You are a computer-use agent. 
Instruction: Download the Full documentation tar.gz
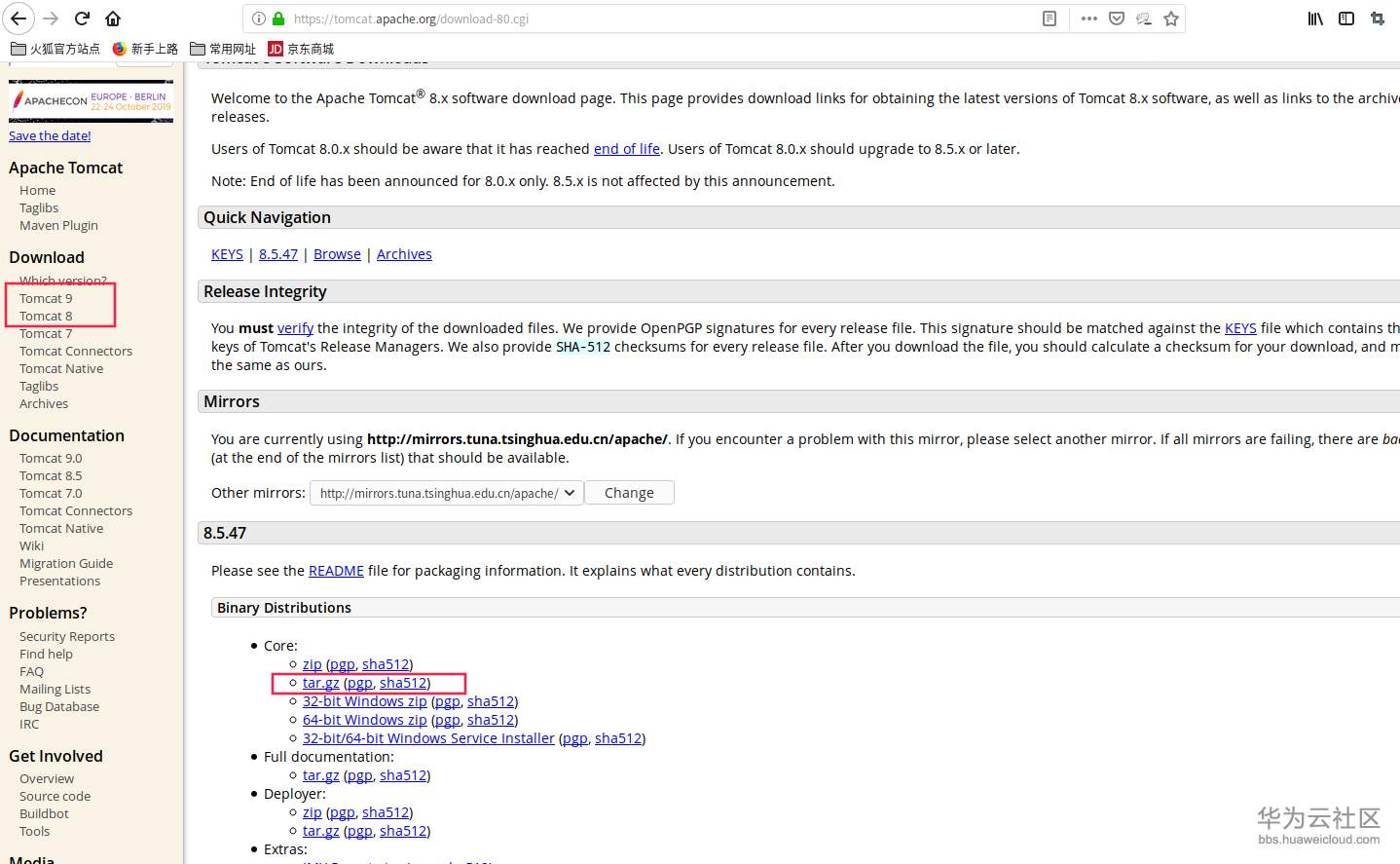321,775
